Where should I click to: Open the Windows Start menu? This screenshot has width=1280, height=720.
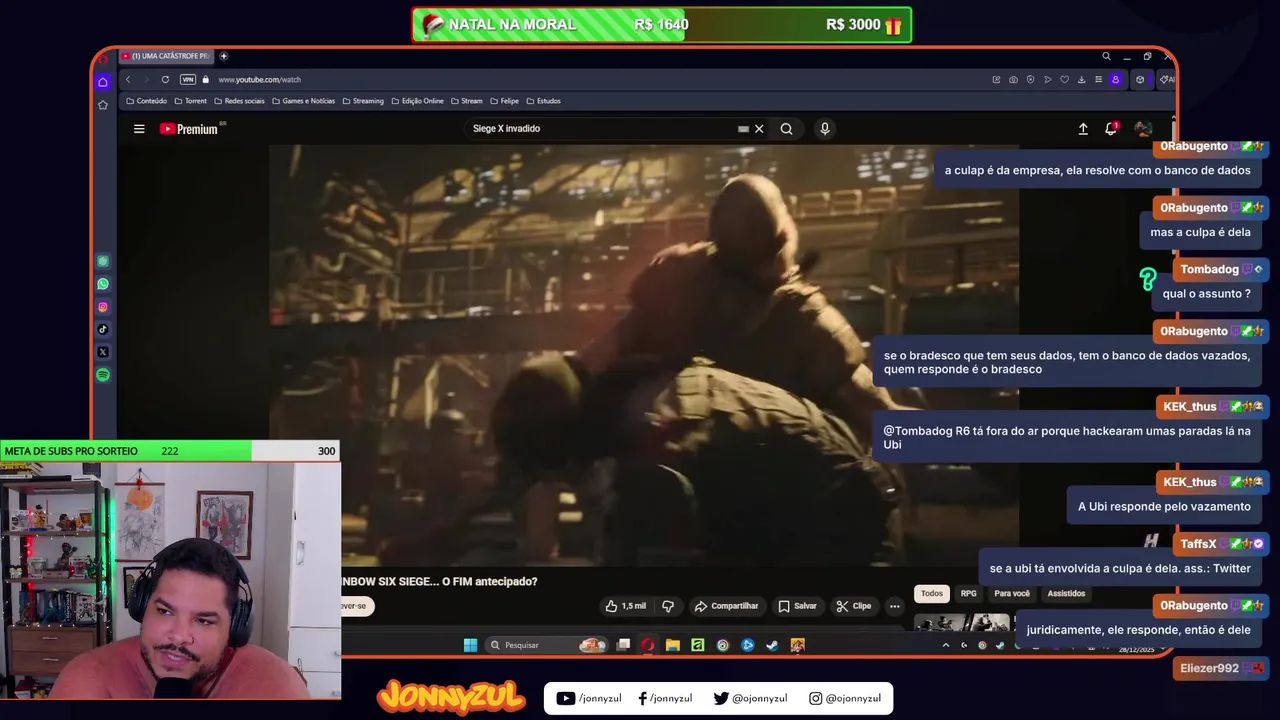click(x=470, y=645)
